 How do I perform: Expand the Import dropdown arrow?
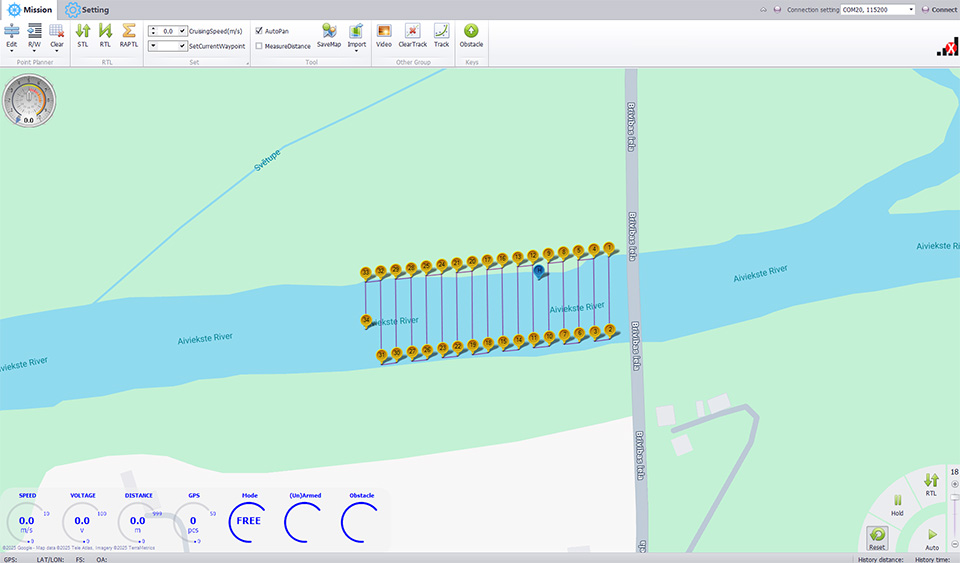coord(356,51)
